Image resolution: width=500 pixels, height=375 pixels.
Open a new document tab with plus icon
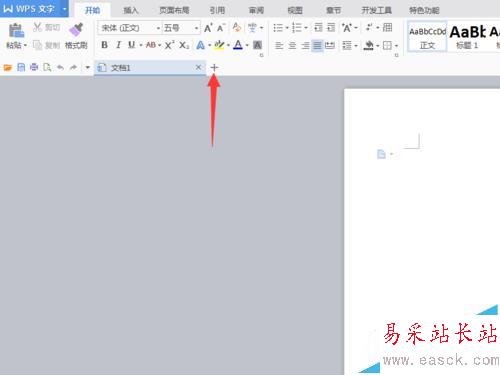pyautogui.click(x=214, y=68)
